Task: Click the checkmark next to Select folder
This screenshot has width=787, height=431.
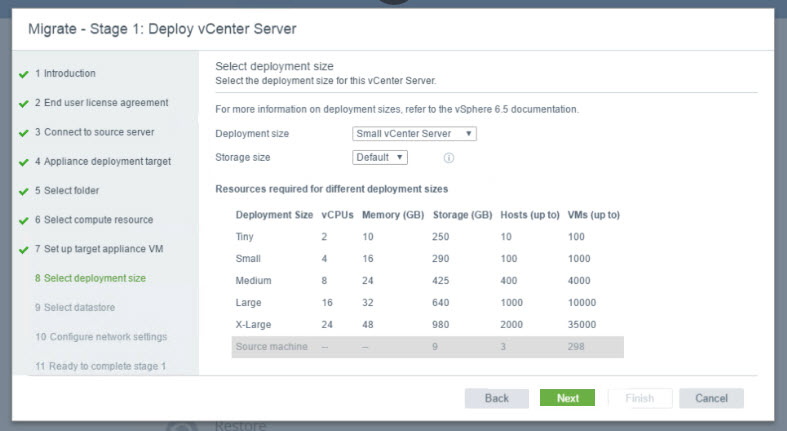Action: [23, 191]
